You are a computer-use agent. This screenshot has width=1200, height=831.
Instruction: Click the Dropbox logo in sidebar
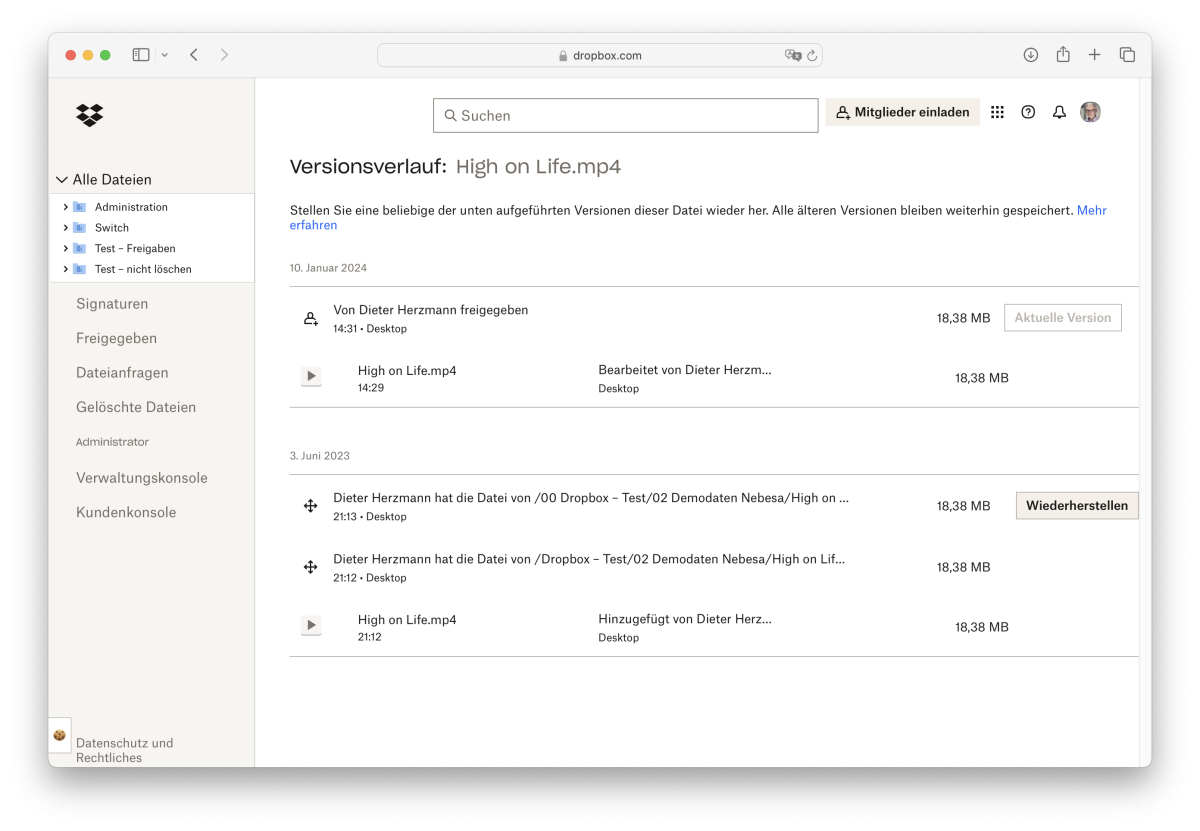tap(90, 115)
